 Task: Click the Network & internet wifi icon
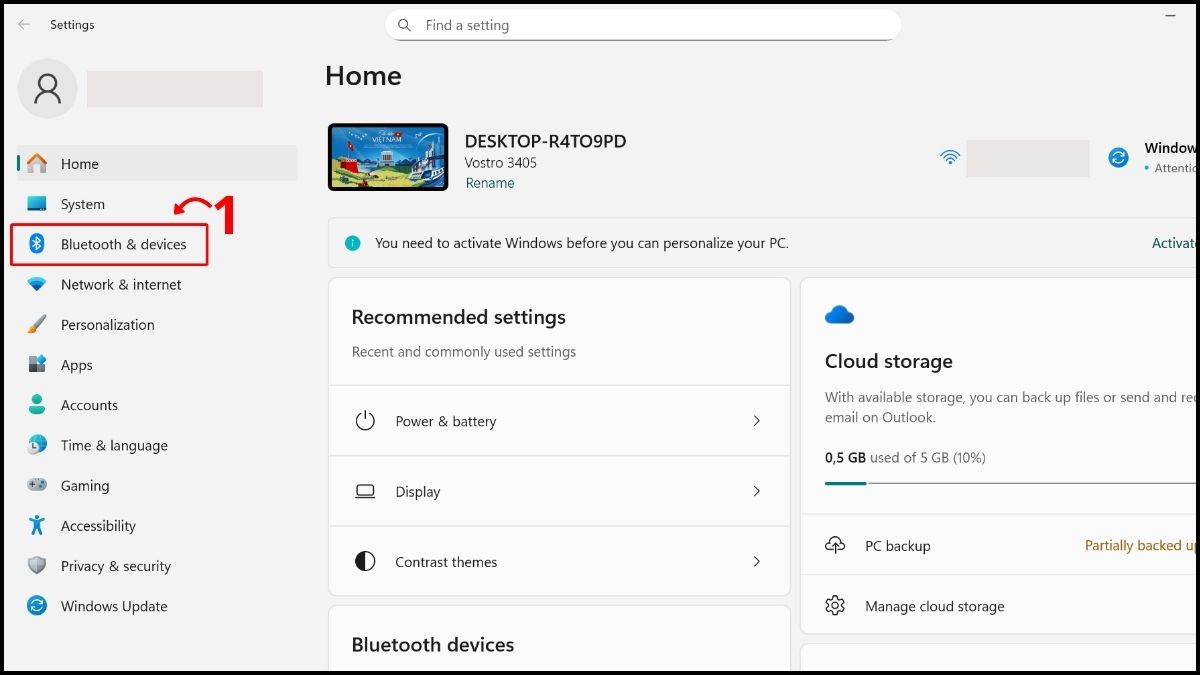coord(37,284)
